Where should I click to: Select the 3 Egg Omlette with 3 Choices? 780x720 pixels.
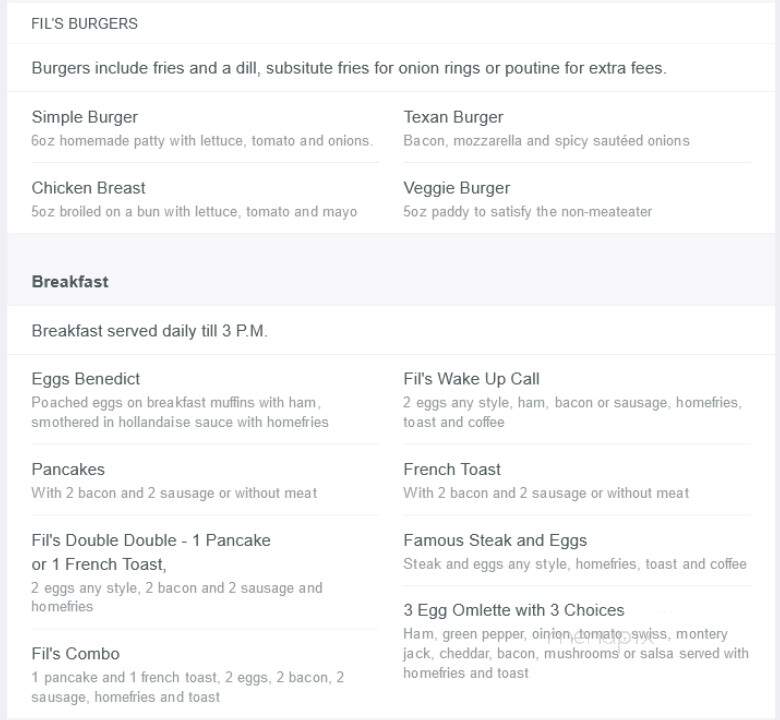[x=514, y=610]
